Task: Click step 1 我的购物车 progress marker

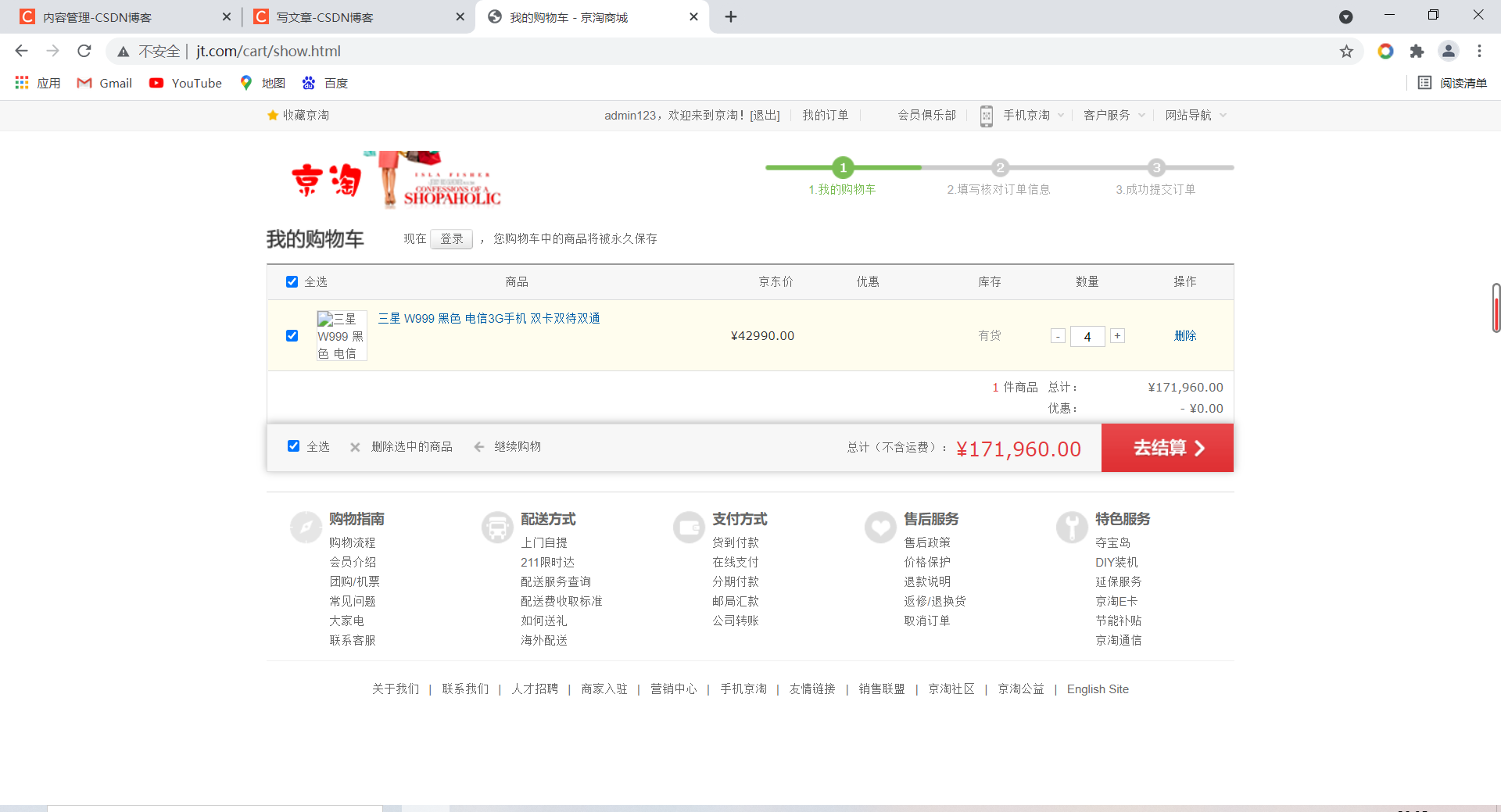Action: (x=843, y=167)
